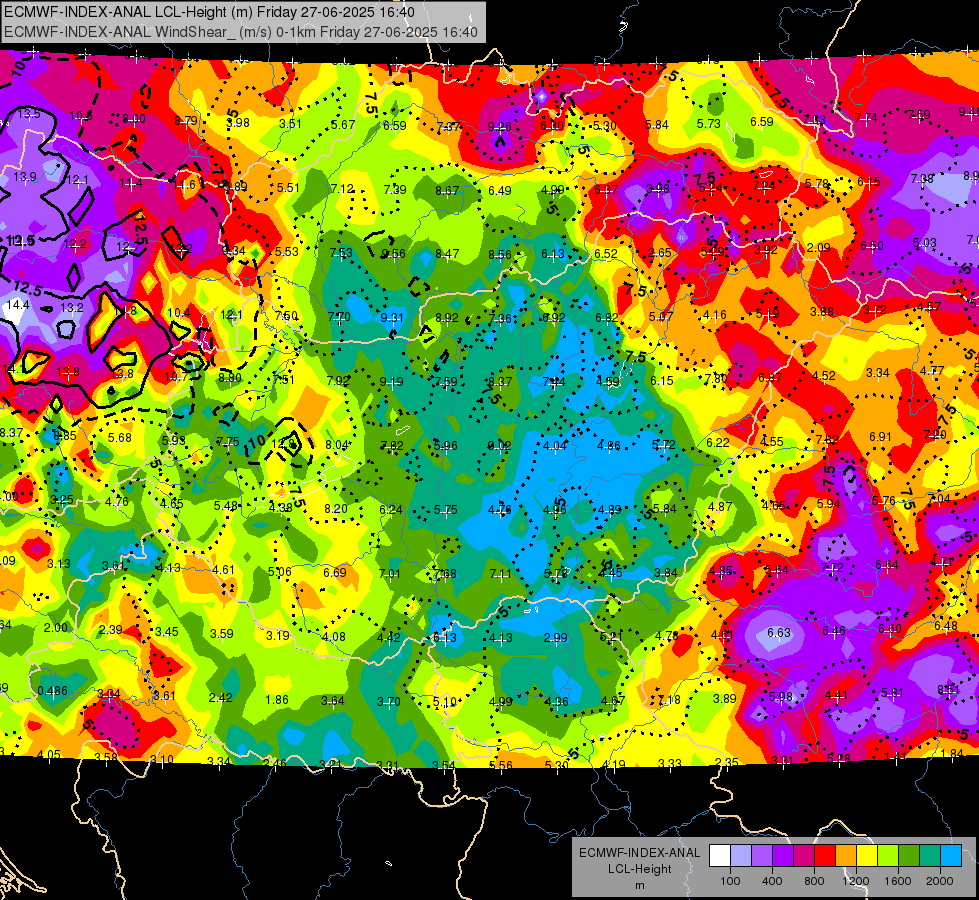
Task: Click the map value 2.39
Action: [x=111, y=630]
